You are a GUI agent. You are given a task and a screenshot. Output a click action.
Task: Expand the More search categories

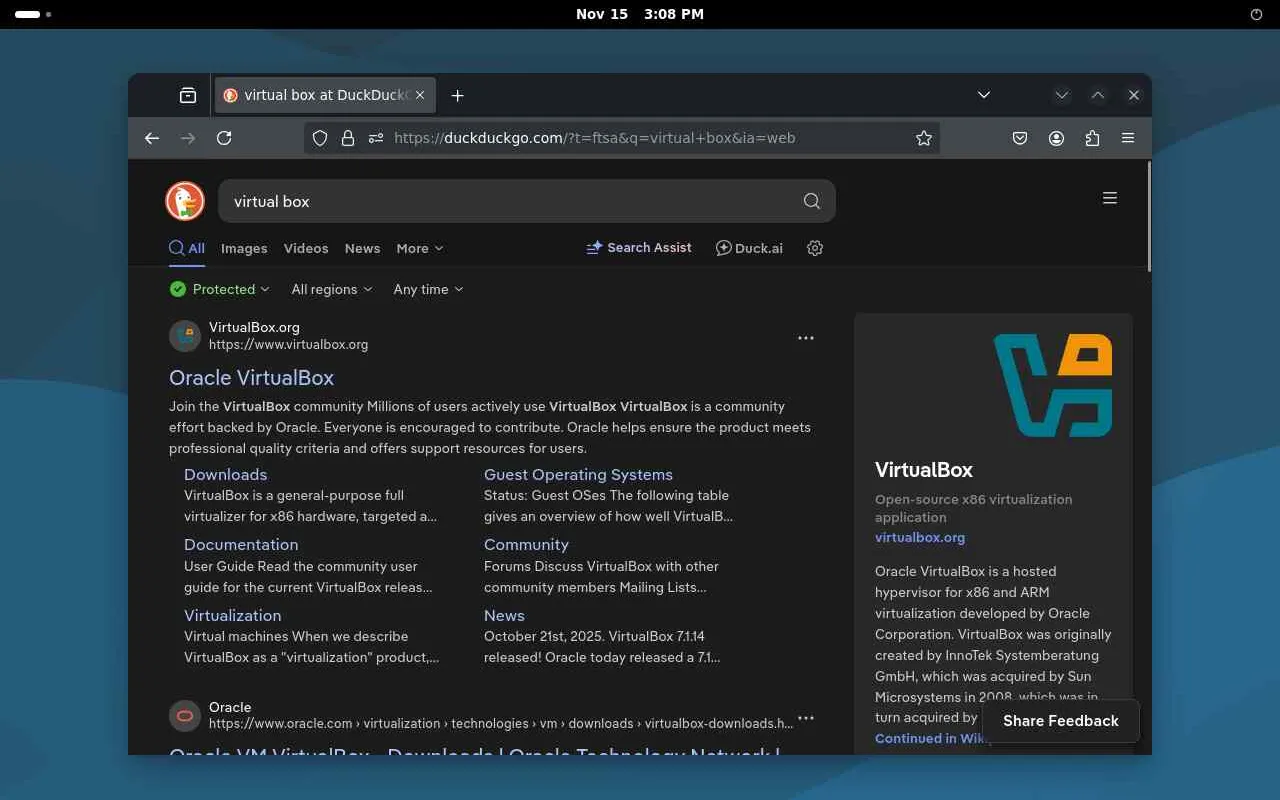(x=420, y=248)
